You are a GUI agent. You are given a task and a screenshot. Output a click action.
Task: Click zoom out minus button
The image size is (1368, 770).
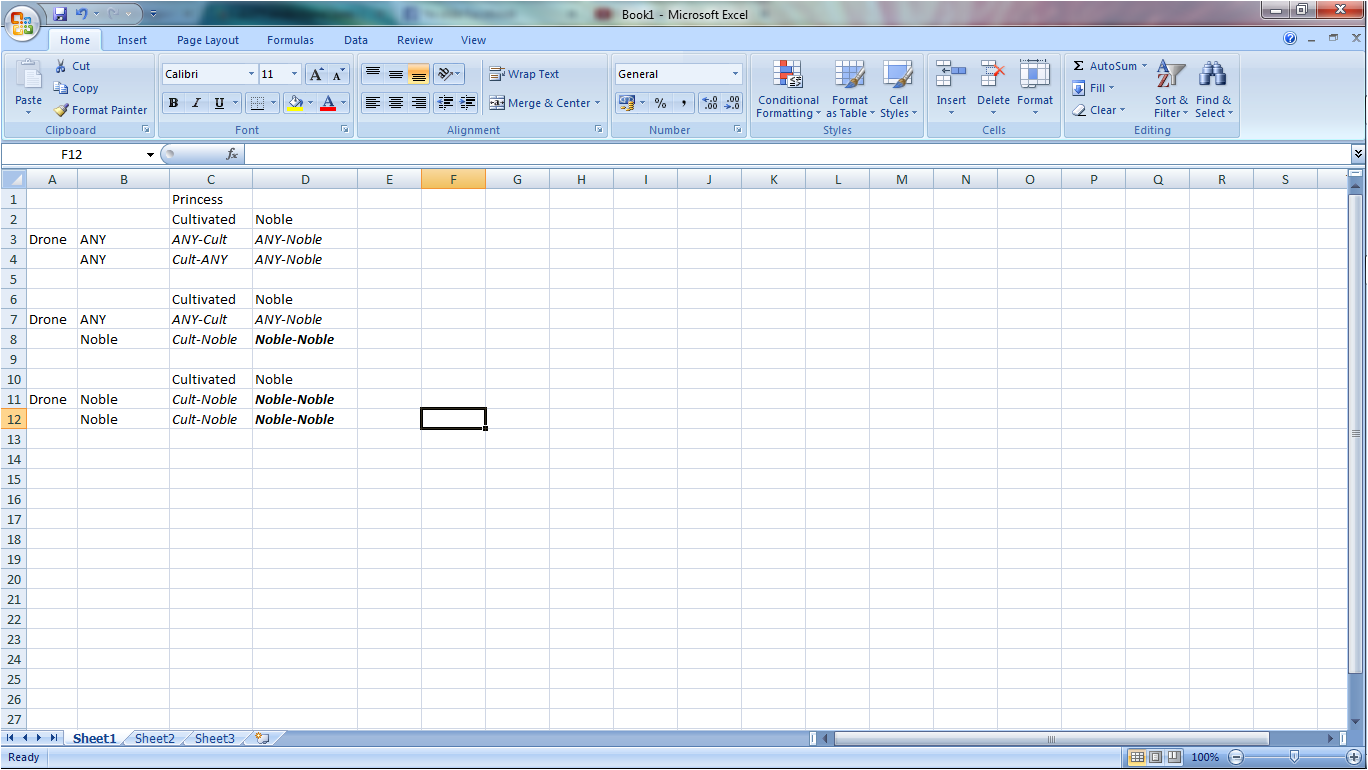point(1236,757)
